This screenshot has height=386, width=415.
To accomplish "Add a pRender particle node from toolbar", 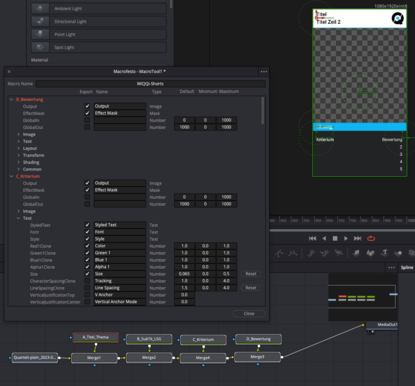I will coord(339,253).
